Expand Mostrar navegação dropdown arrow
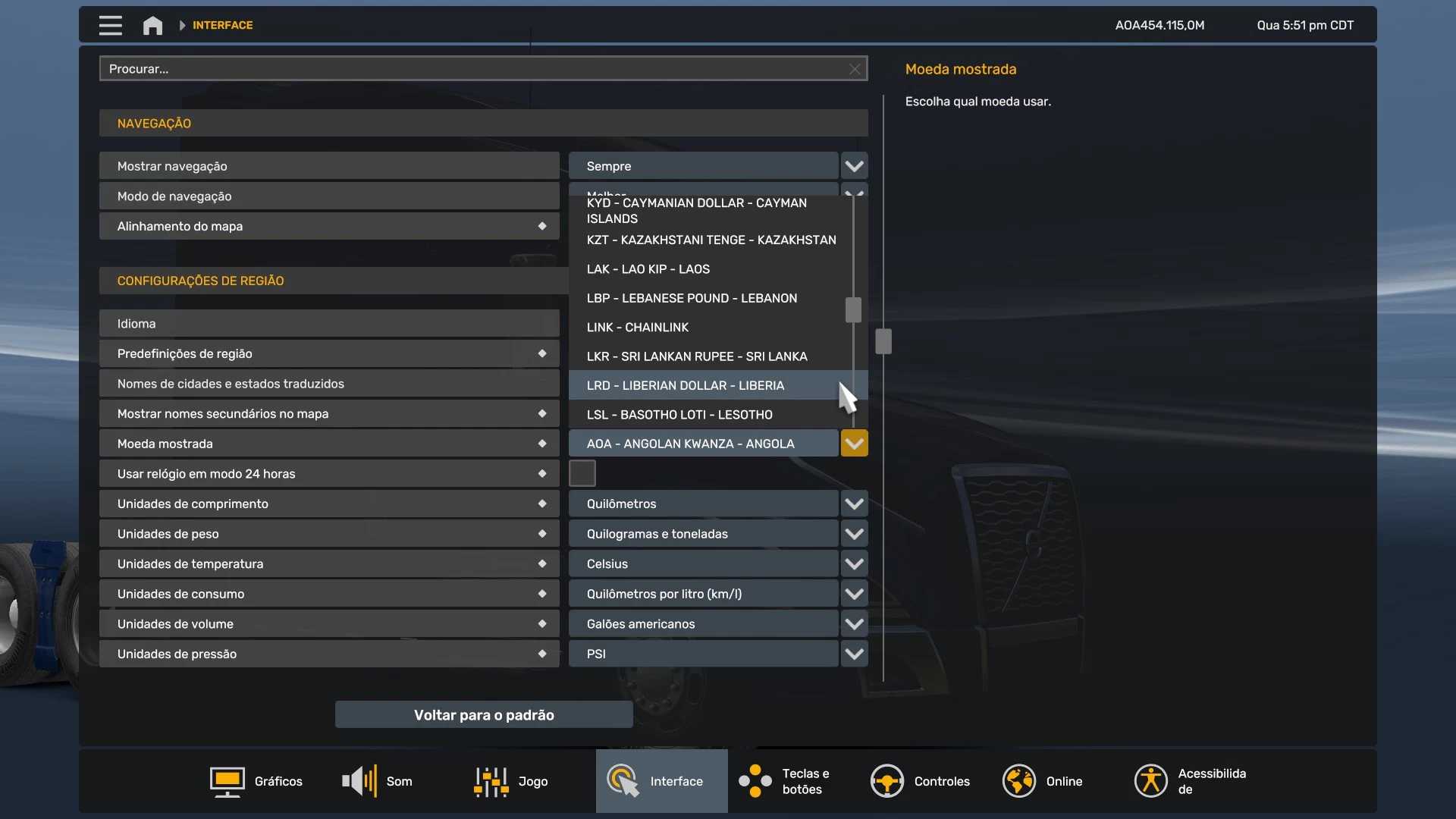Screen dimensions: 1456x819 (854, 166)
